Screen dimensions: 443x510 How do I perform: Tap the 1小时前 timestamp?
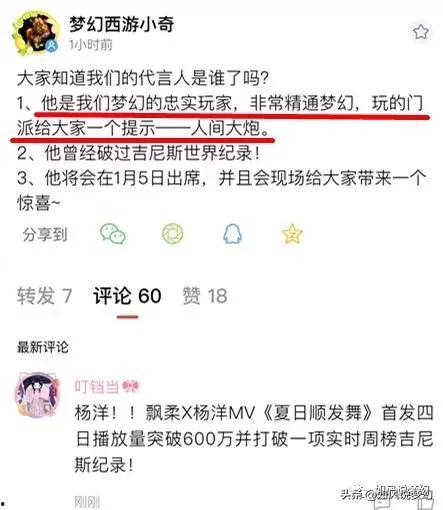pos(91,45)
